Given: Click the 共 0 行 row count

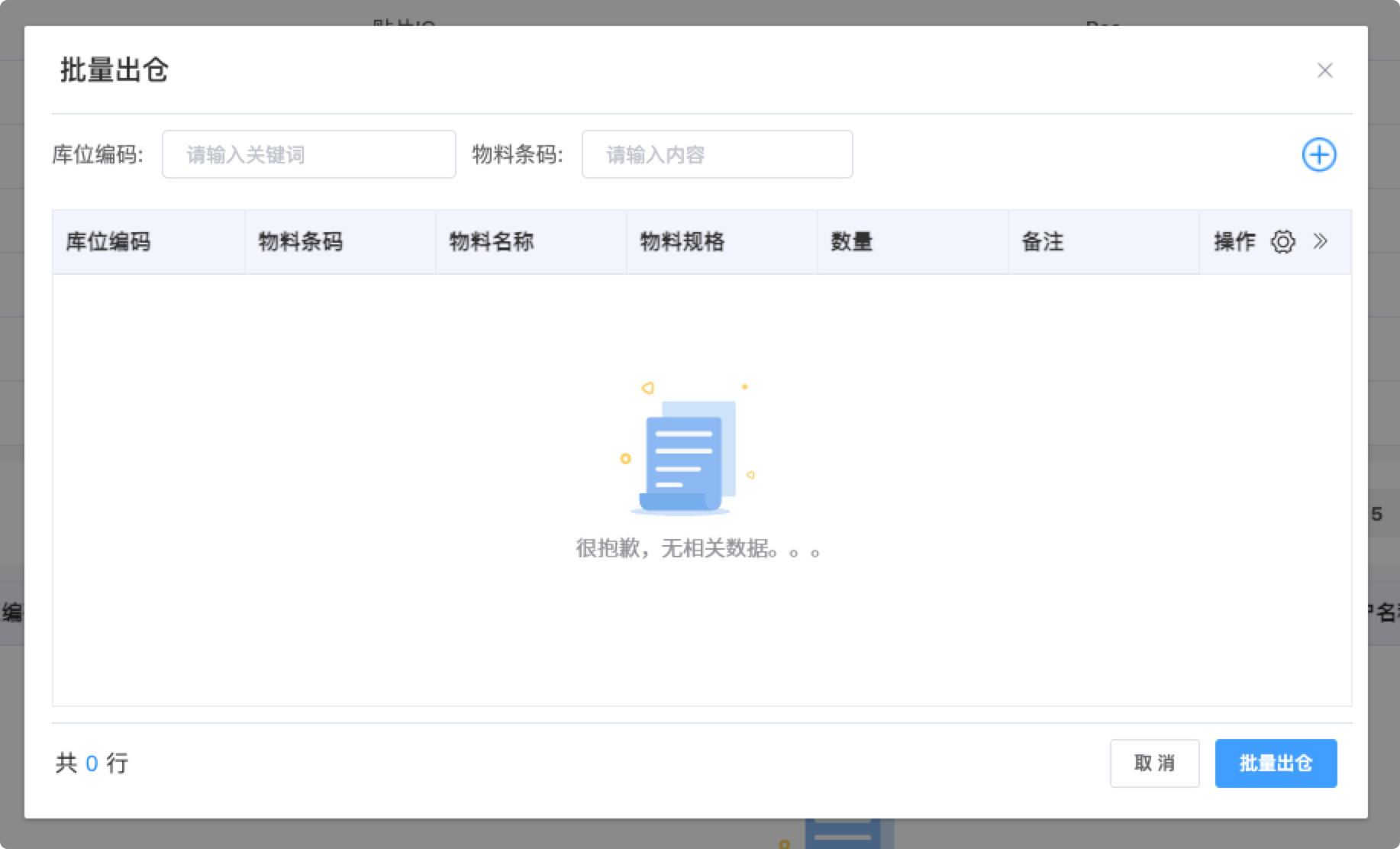Looking at the screenshot, I should [92, 763].
